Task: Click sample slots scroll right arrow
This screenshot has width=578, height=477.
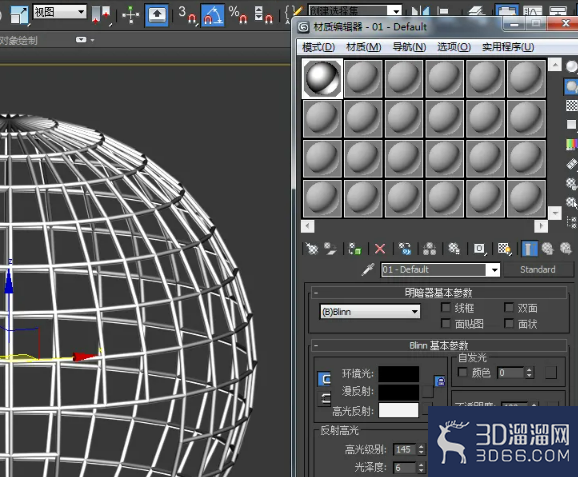Action: [x=541, y=226]
